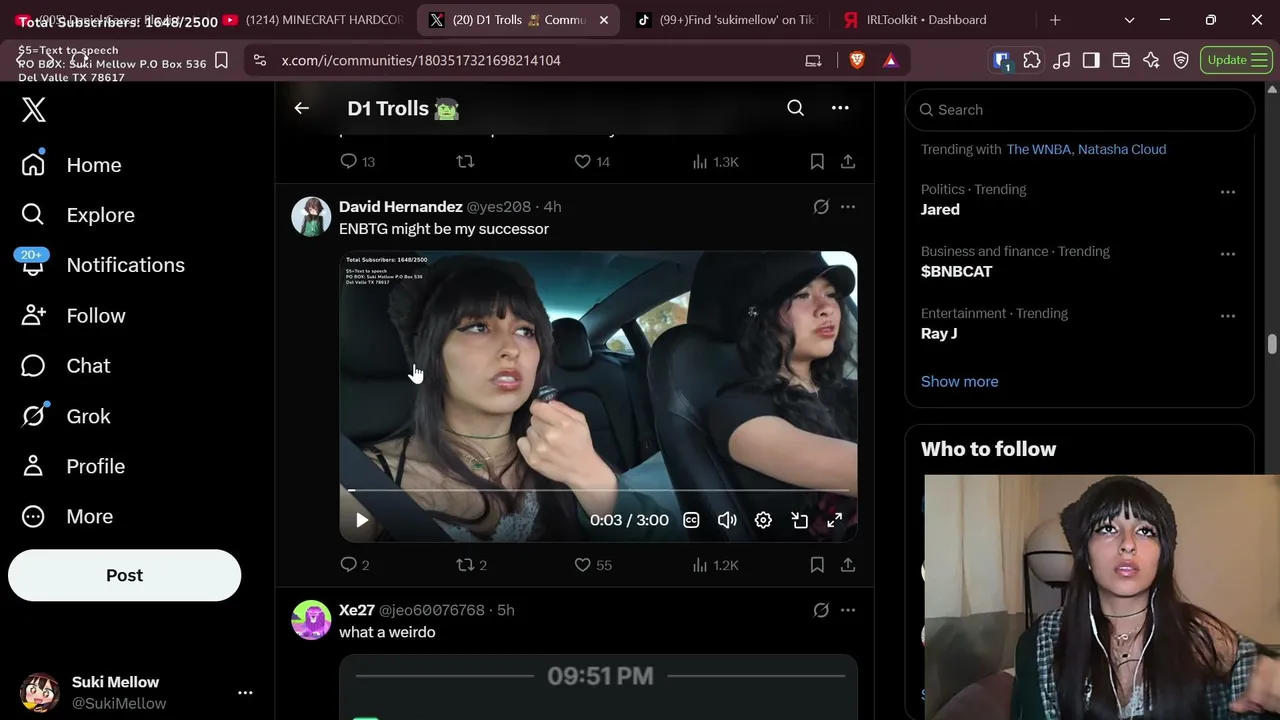This screenshot has width=1280, height=720.
Task: Open Notifications in the X sidebar
Action: pyautogui.click(x=103, y=265)
